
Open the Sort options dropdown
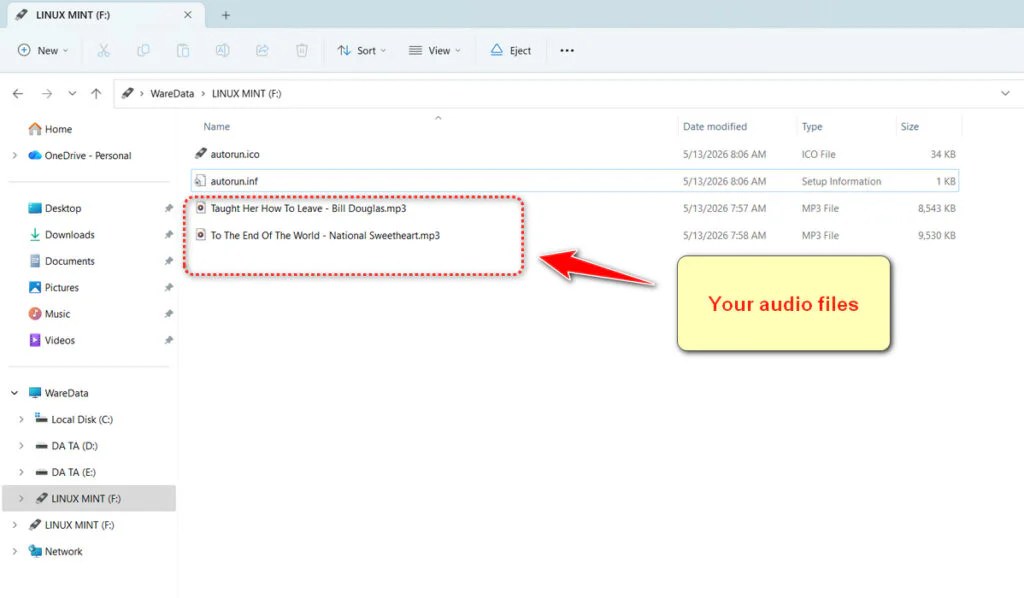[x=362, y=50]
